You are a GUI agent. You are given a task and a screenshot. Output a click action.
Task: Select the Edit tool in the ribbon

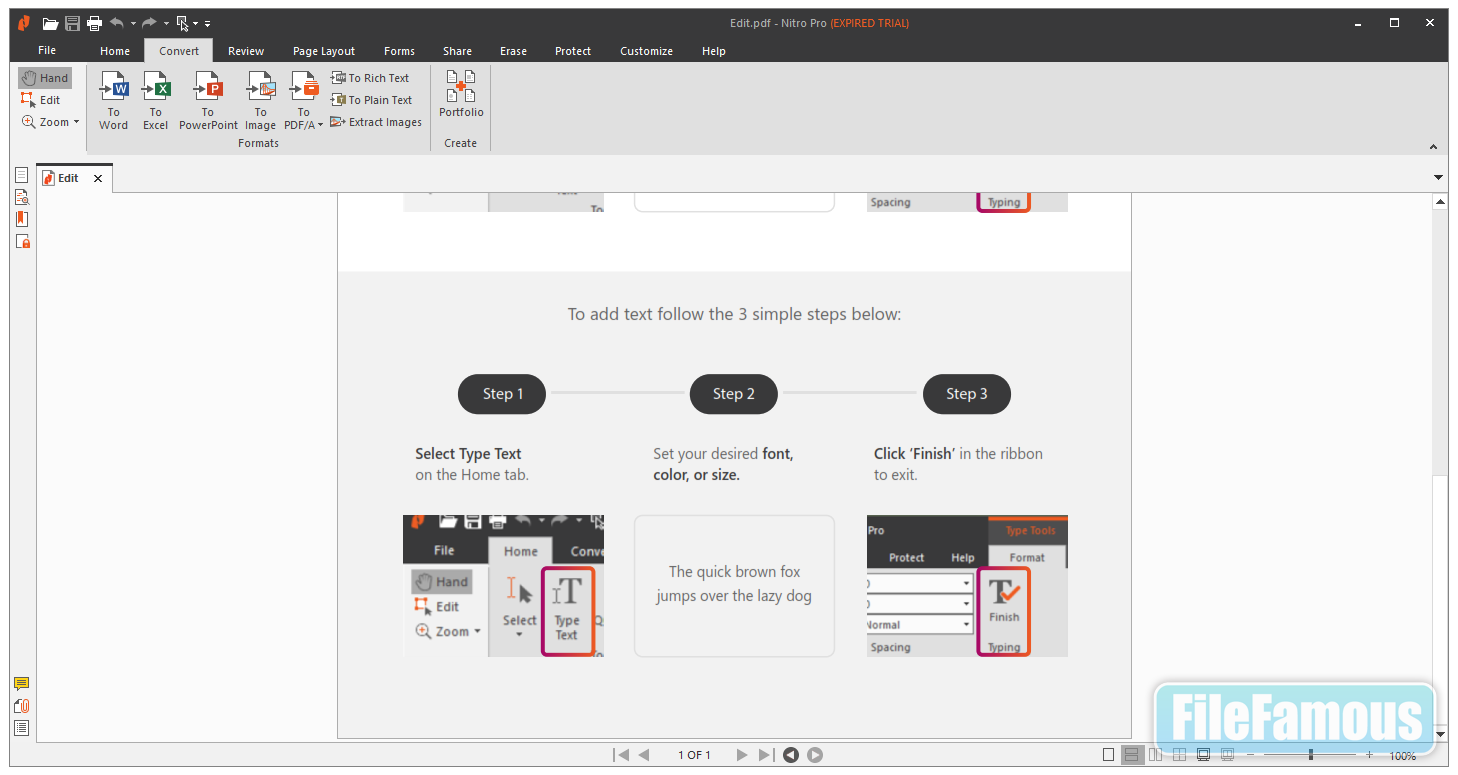coord(41,100)
